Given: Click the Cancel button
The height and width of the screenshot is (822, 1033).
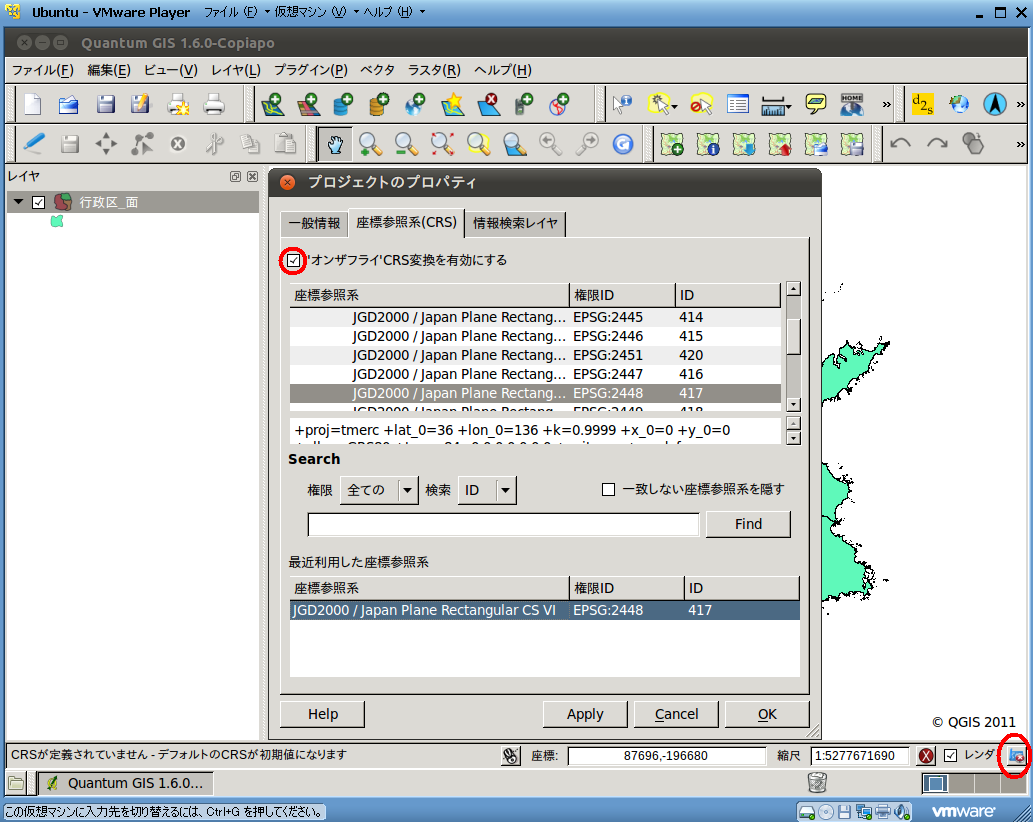Looking at the screenshot, I should point(676,714).
